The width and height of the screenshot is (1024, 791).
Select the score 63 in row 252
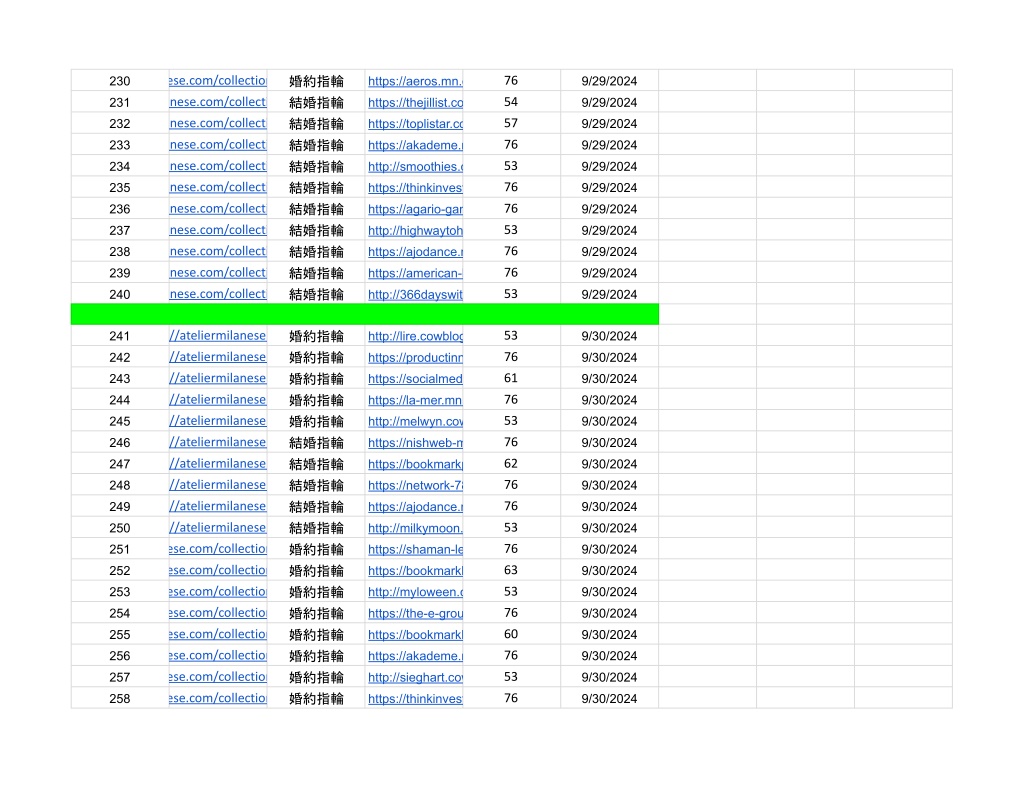click(x=511, y=571)
